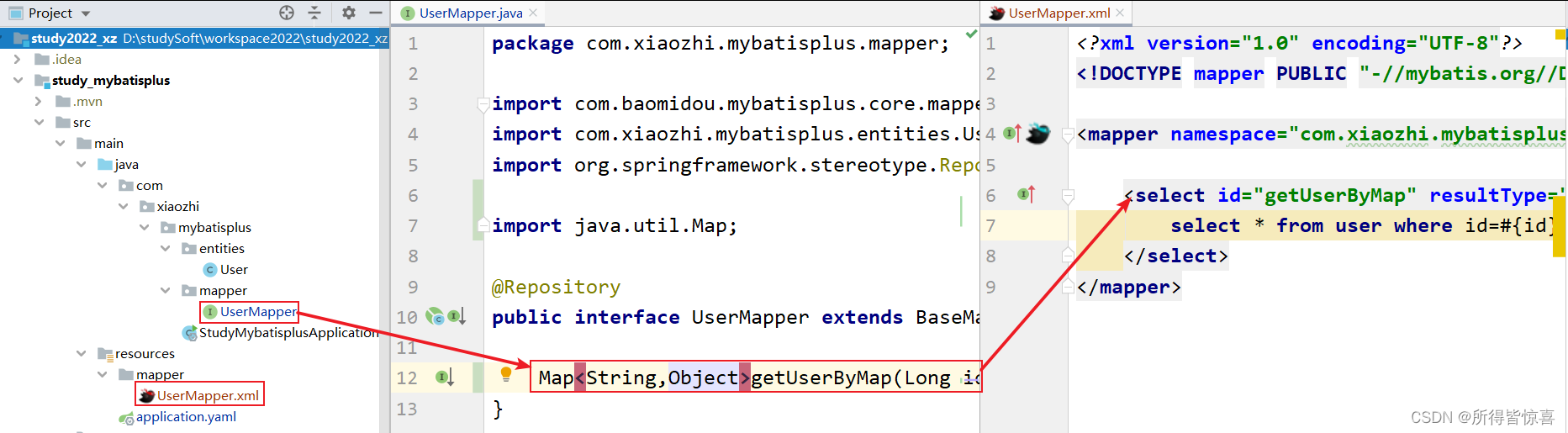Close the UserMapper.java tab
1568x433 pixels.
[x=533, y=13]
